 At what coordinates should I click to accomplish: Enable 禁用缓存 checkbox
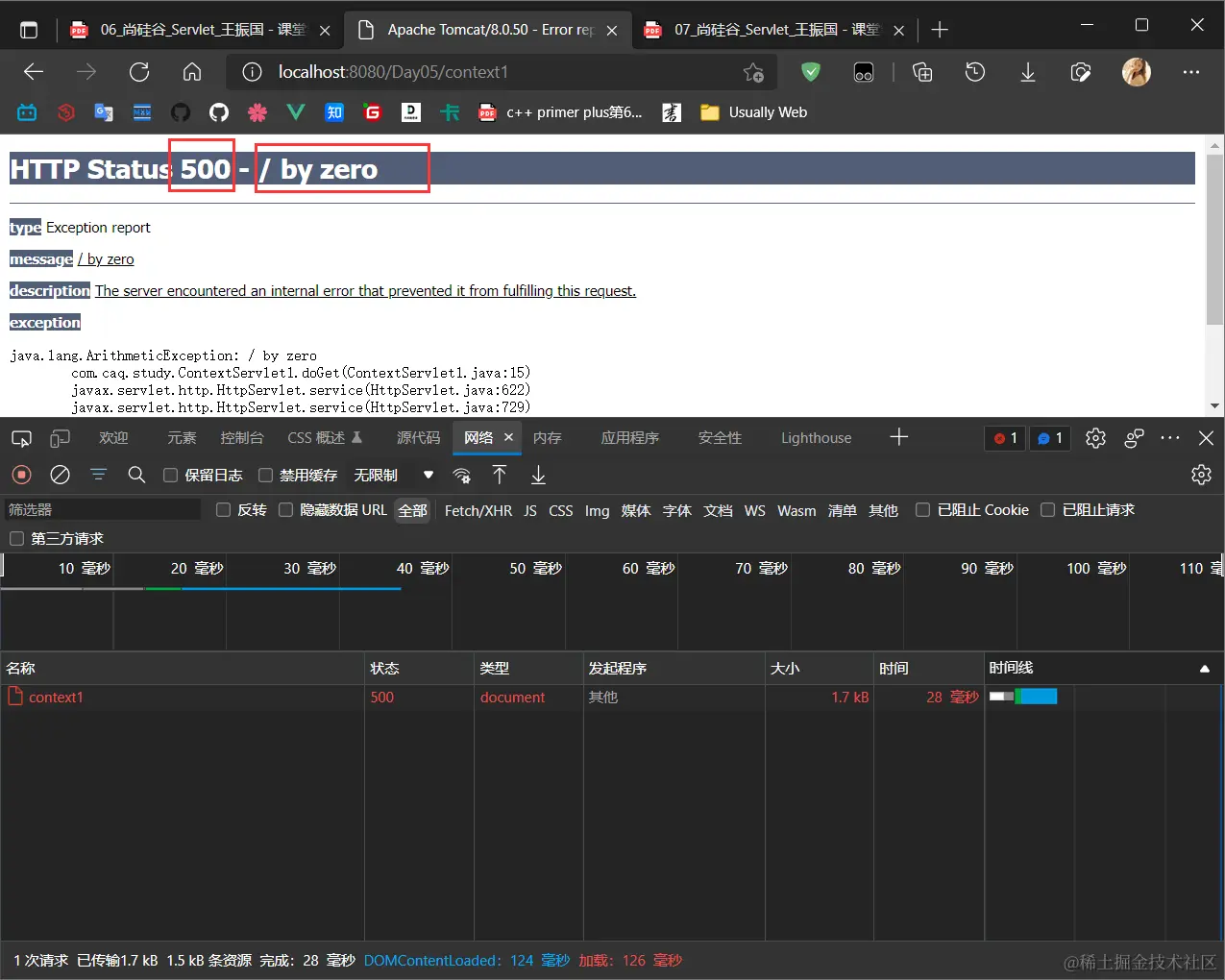tap(265, 475)
